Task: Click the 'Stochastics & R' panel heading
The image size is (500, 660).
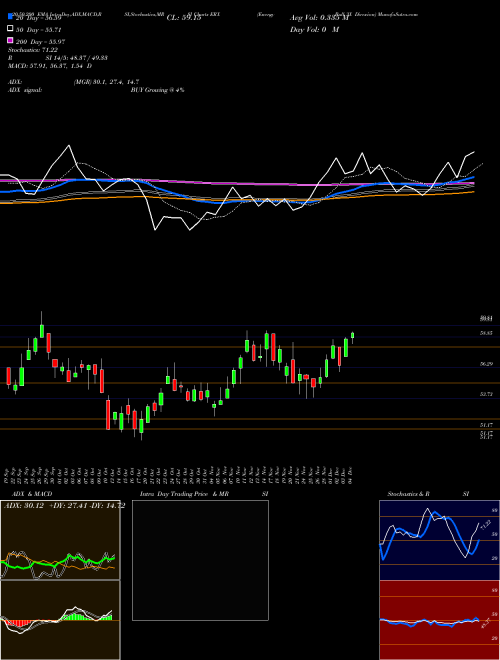Action: [409, 494]
